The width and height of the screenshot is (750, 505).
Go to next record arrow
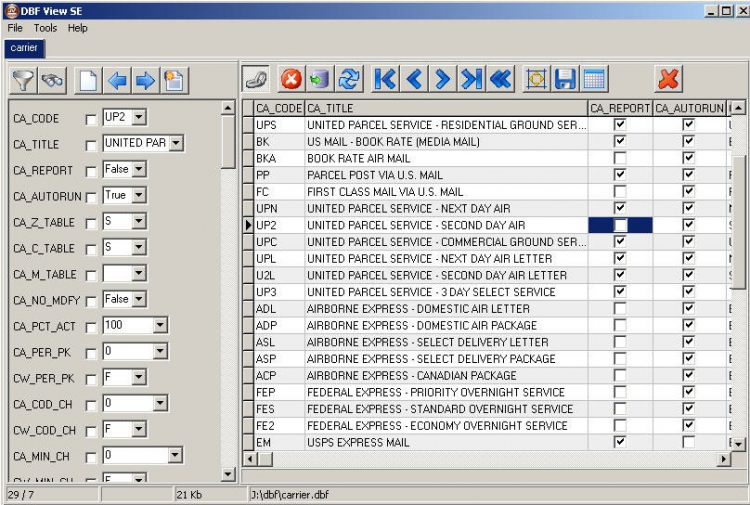(x=442, y=79)
